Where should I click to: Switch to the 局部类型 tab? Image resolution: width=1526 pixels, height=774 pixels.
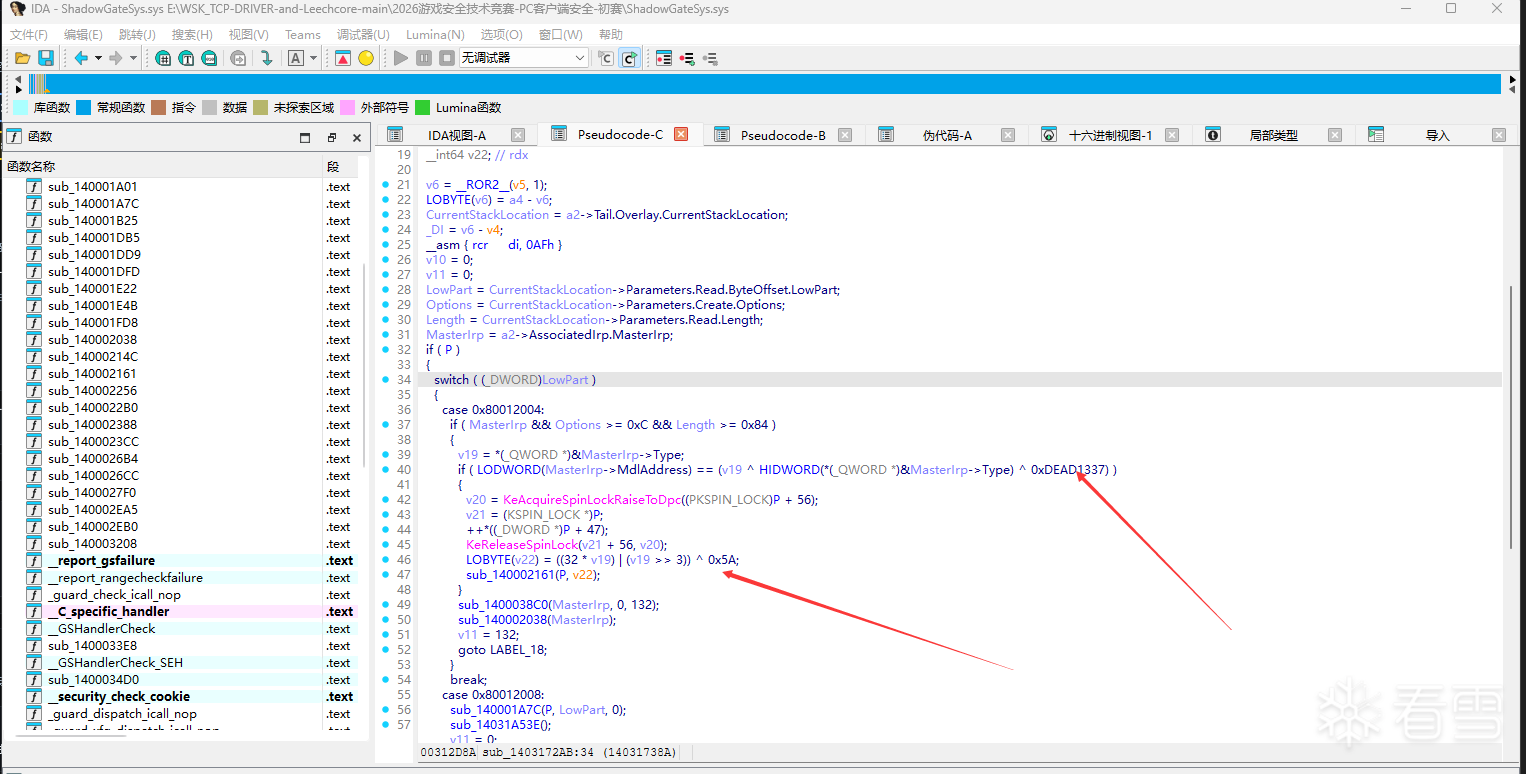[x=1274, y=136]
